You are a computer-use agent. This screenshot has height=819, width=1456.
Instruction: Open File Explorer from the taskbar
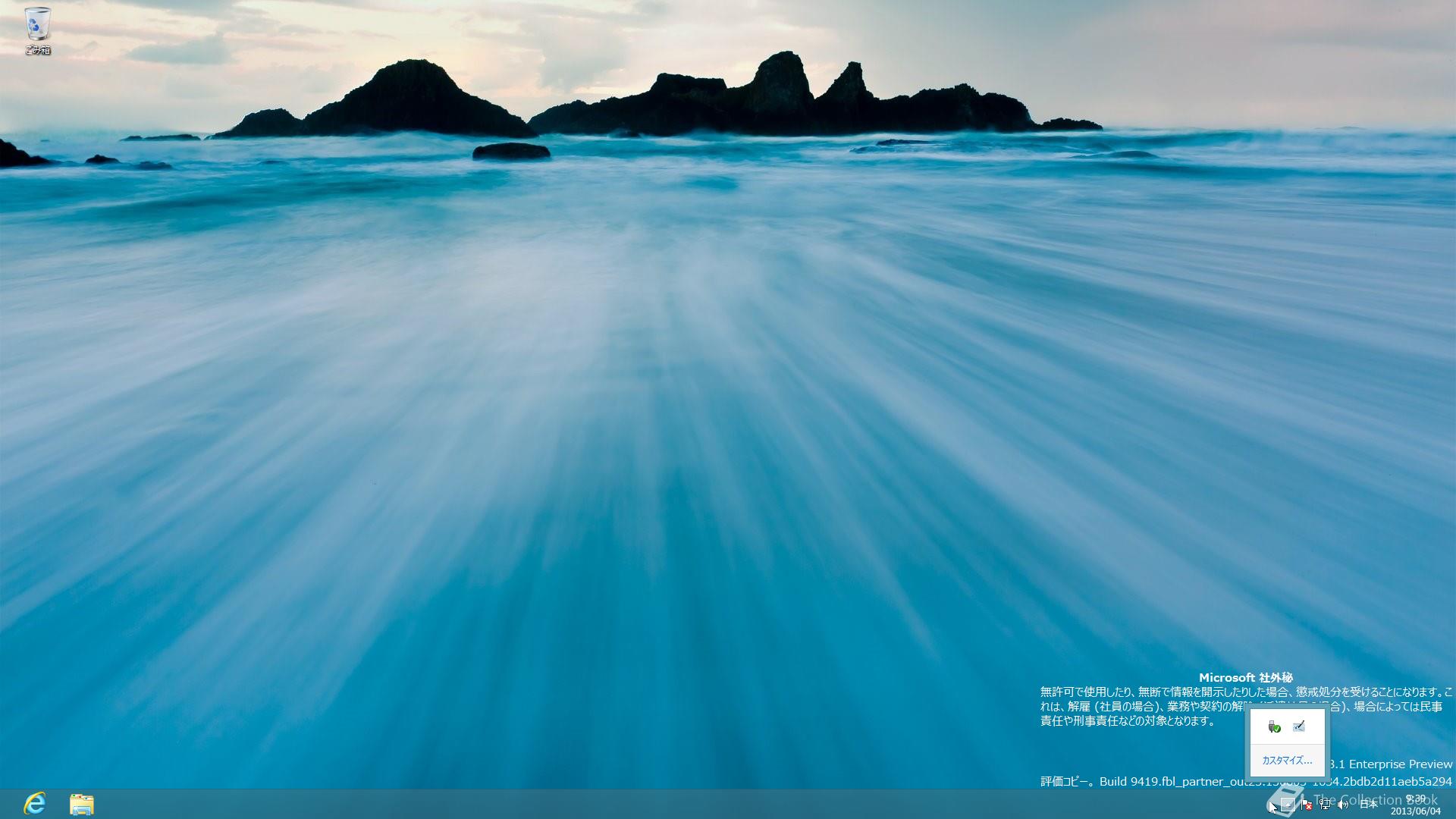81,804
